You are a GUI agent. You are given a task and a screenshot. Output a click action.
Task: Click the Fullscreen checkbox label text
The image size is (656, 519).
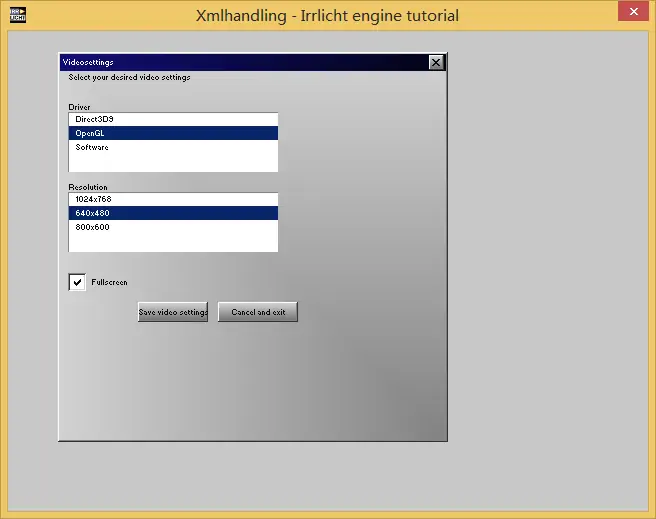click(109, 283)
